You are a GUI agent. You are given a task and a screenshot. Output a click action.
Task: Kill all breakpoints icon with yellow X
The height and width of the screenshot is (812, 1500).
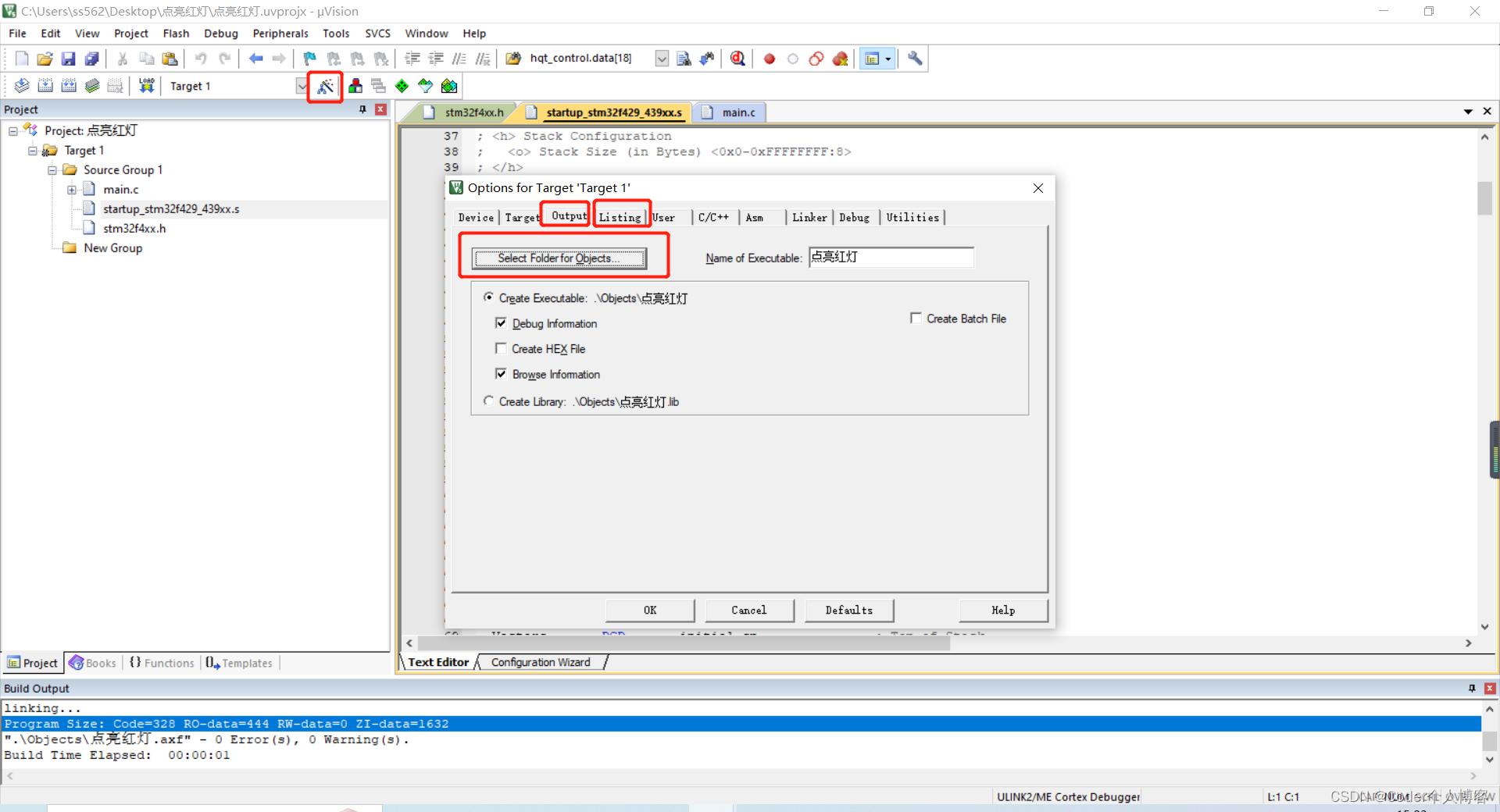coord(841,59)
